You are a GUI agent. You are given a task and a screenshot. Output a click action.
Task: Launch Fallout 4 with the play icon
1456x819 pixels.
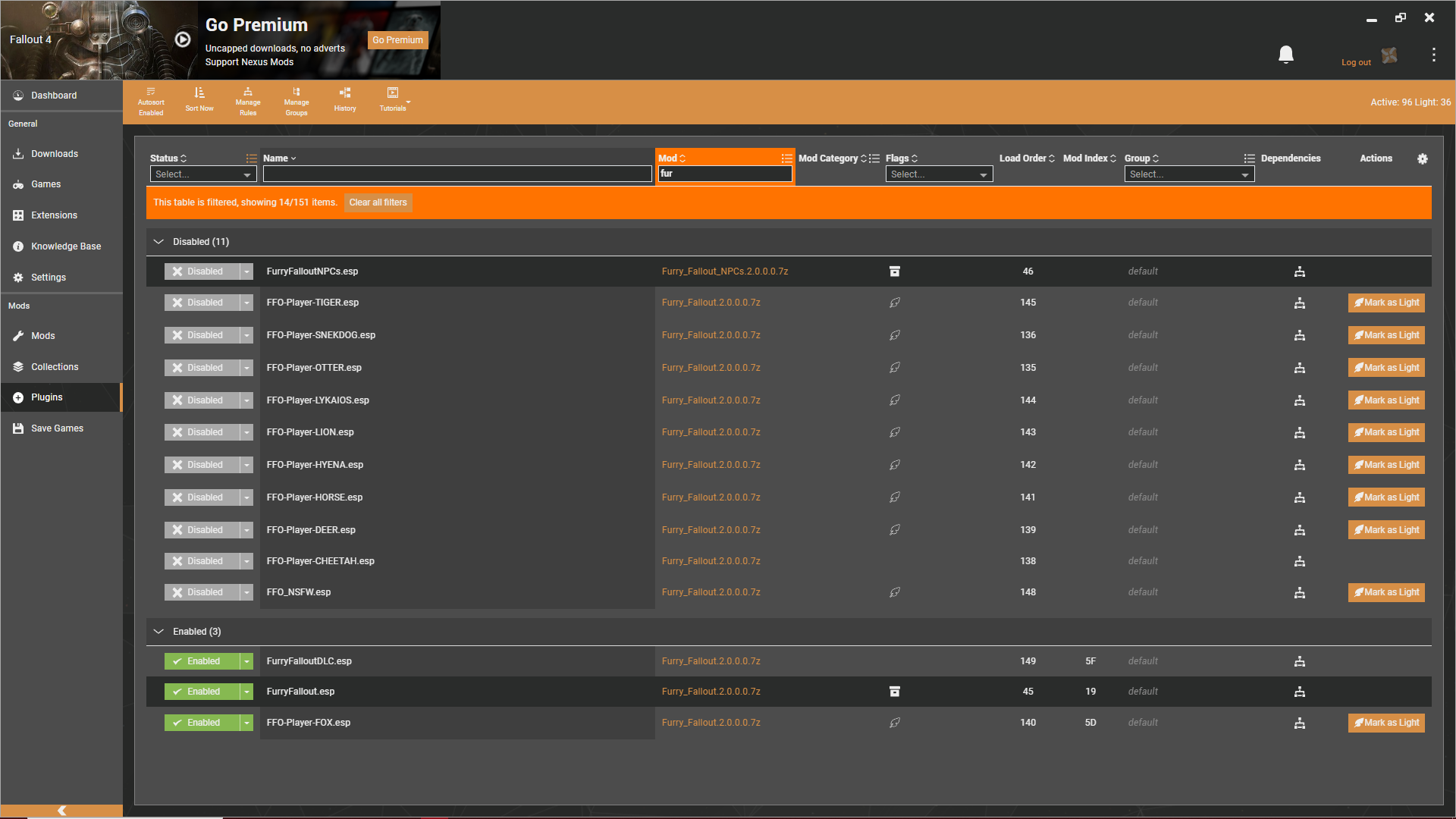pos(183,39)
